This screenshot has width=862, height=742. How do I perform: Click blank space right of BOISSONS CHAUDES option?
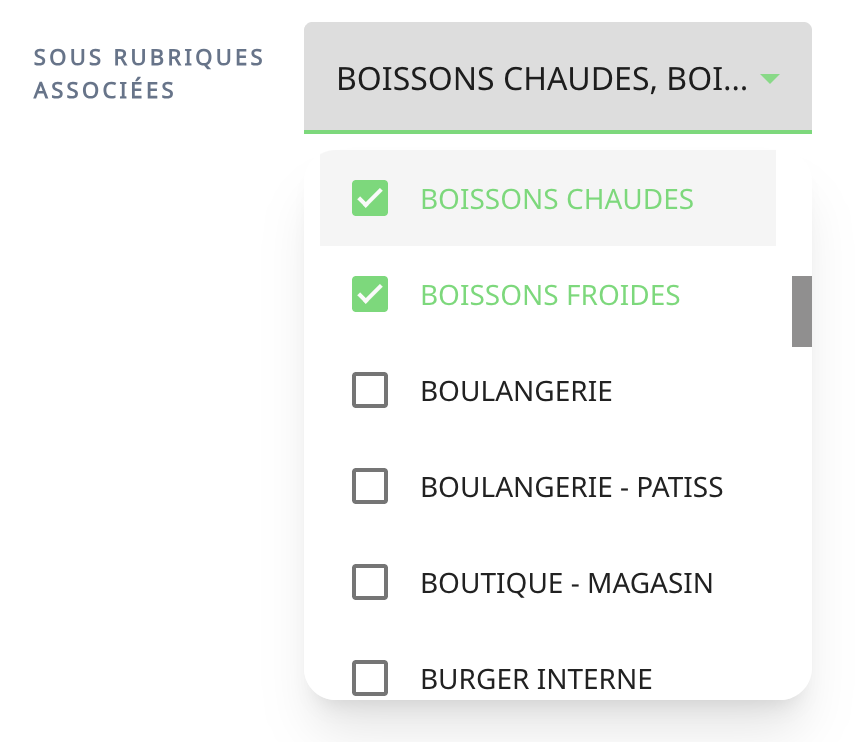[x=740, y=199]
